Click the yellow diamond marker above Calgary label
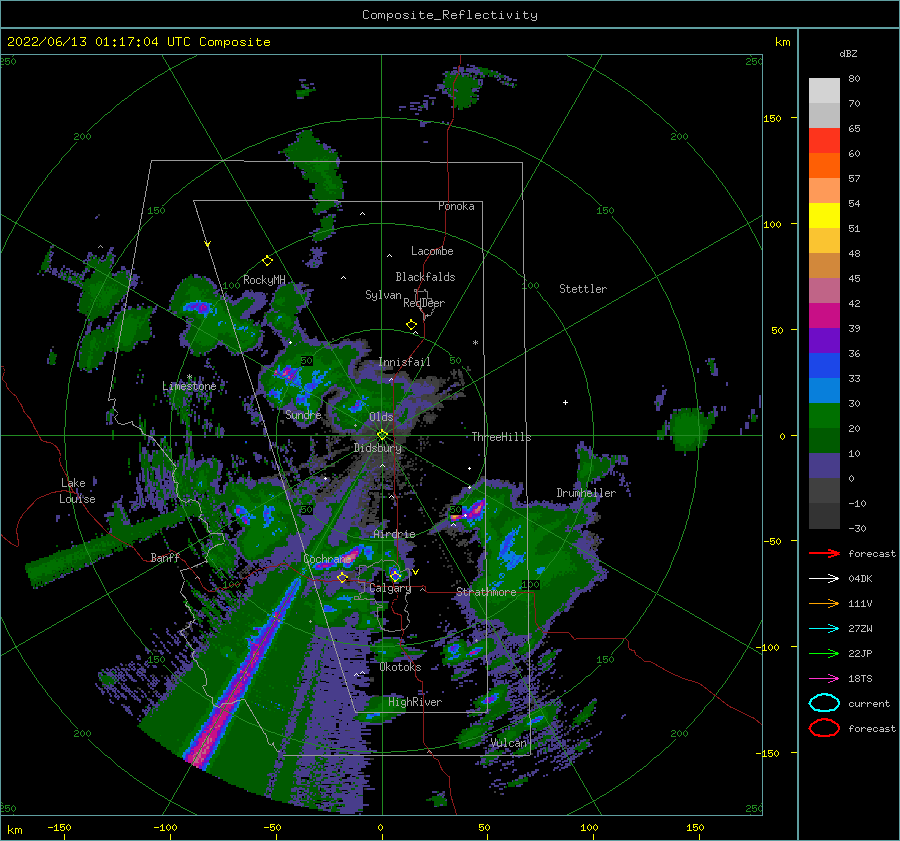900x841 pixels. pos(395,575)
